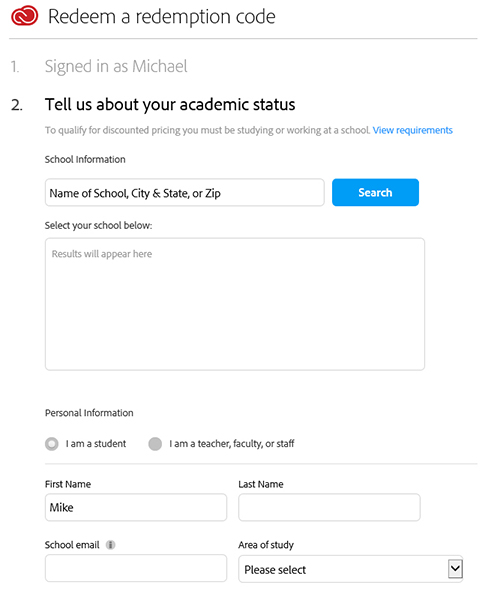Click the School email input field
Screen dimensions: 485x591
pyautogui.click(x=136, y=568)
